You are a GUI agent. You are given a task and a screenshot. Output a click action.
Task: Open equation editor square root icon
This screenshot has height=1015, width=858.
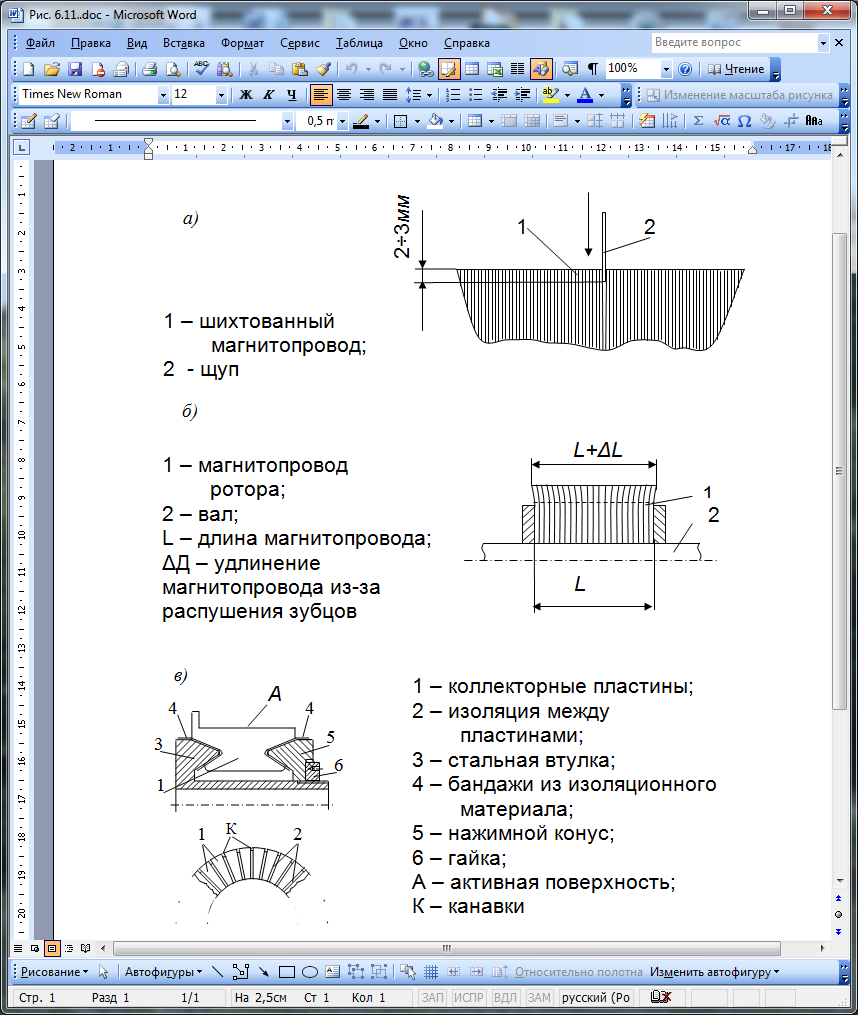click(722, 121)
